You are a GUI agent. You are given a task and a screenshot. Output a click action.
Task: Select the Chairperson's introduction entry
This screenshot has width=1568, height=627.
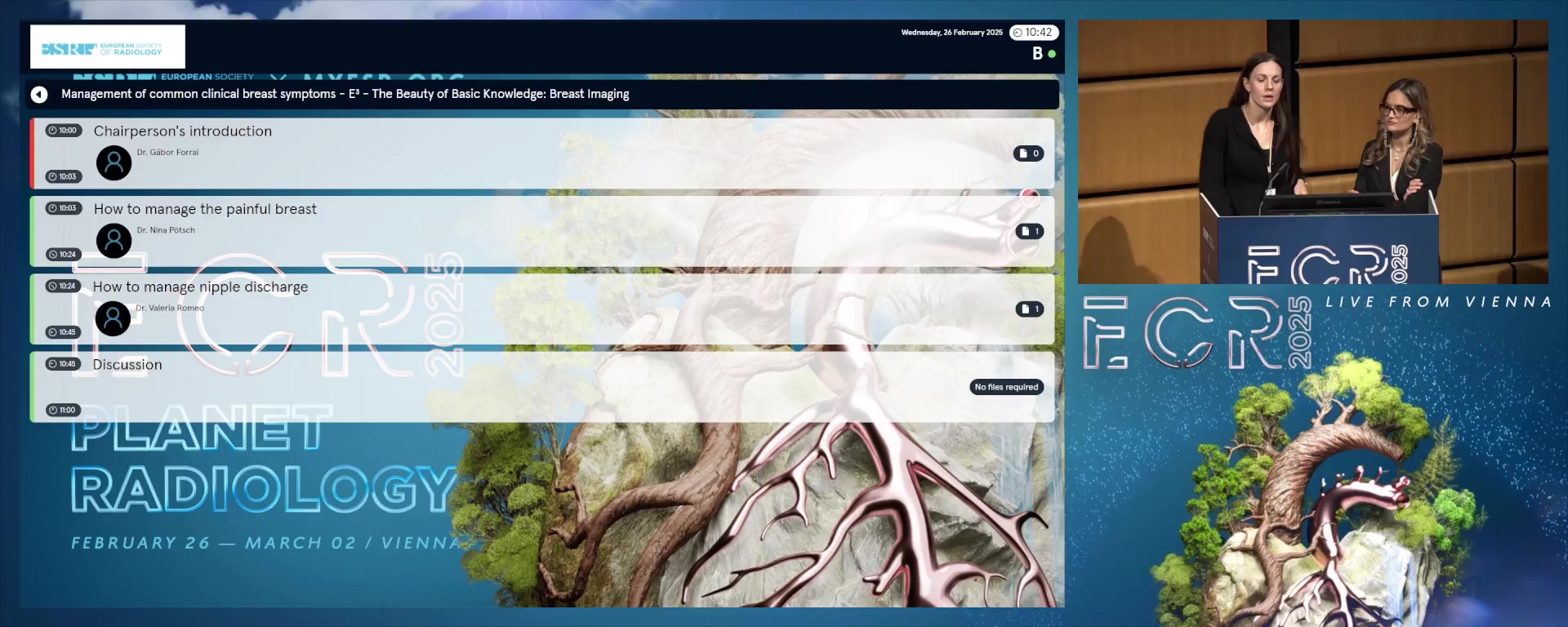(x=542, y=153)
